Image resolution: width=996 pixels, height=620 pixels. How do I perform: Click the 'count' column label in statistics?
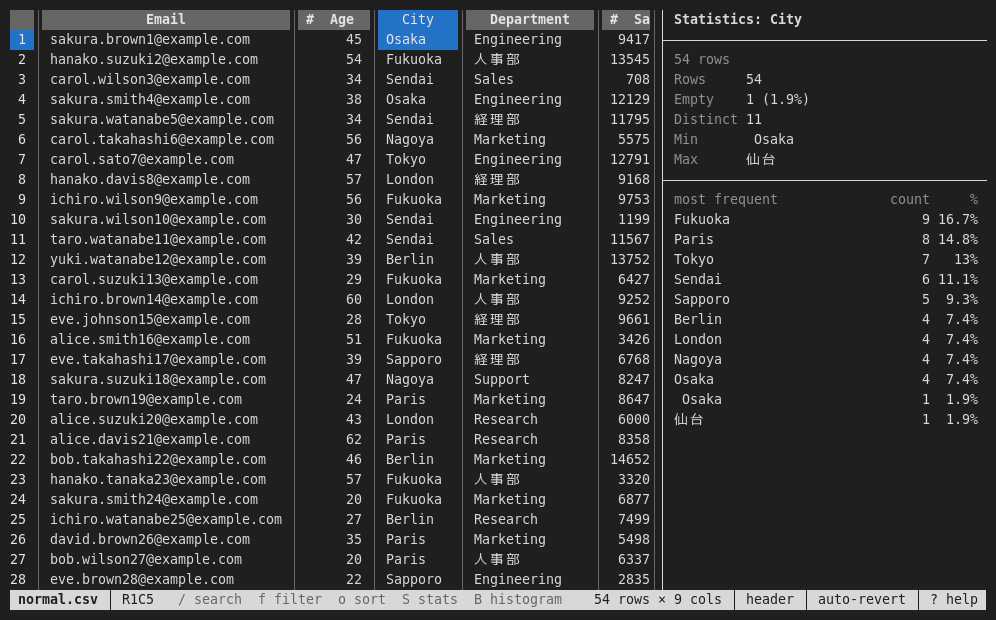point(910,199)
